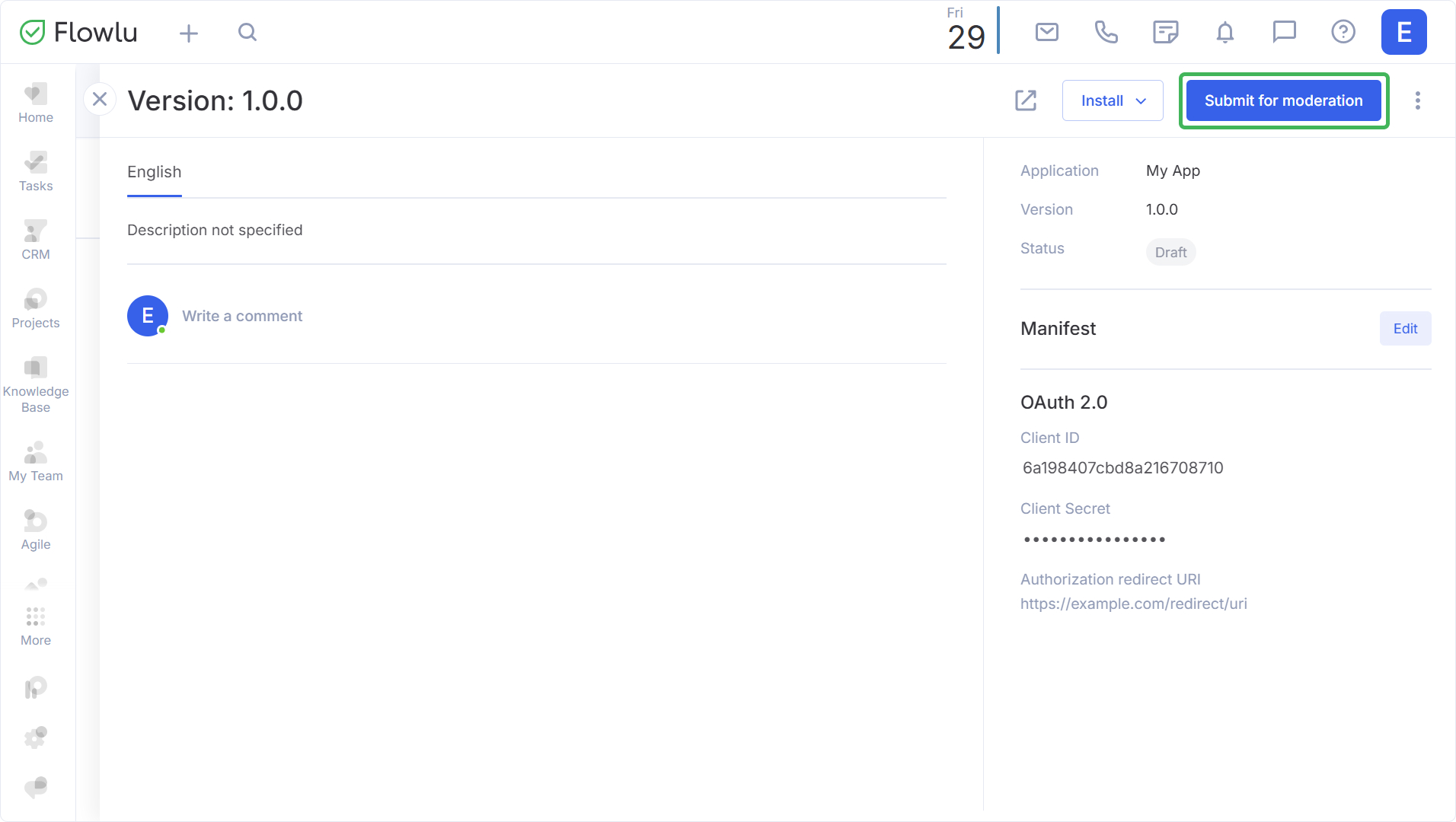
Task: Expand the Install dropdown
Action: 1113,100
